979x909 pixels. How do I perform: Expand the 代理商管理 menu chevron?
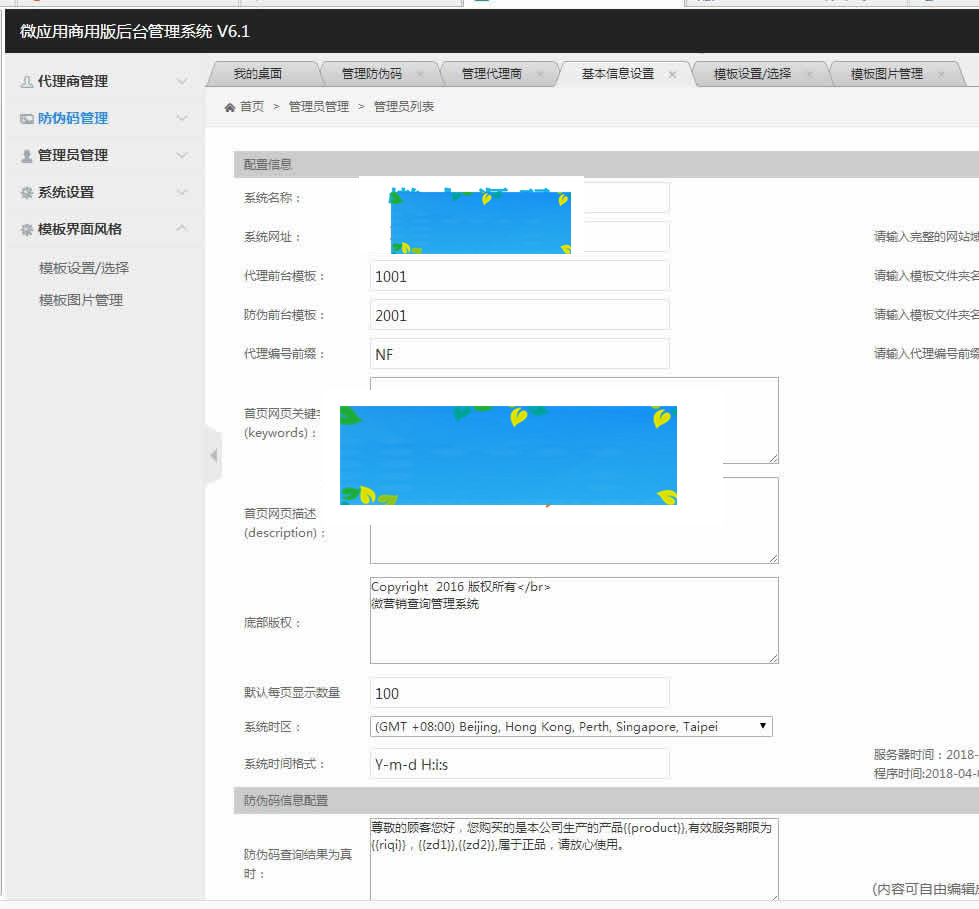(184, 82)
